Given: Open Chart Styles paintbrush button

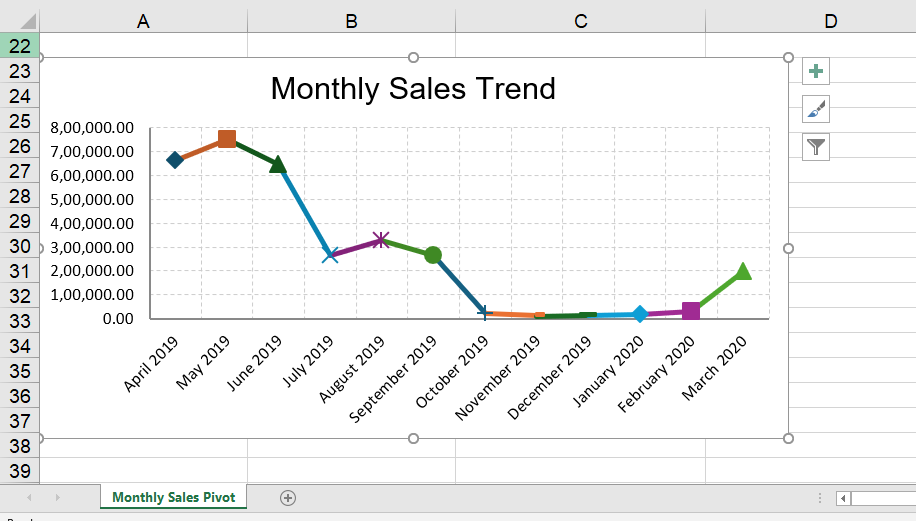Looking at the screenshot, I should pos(816,109).
